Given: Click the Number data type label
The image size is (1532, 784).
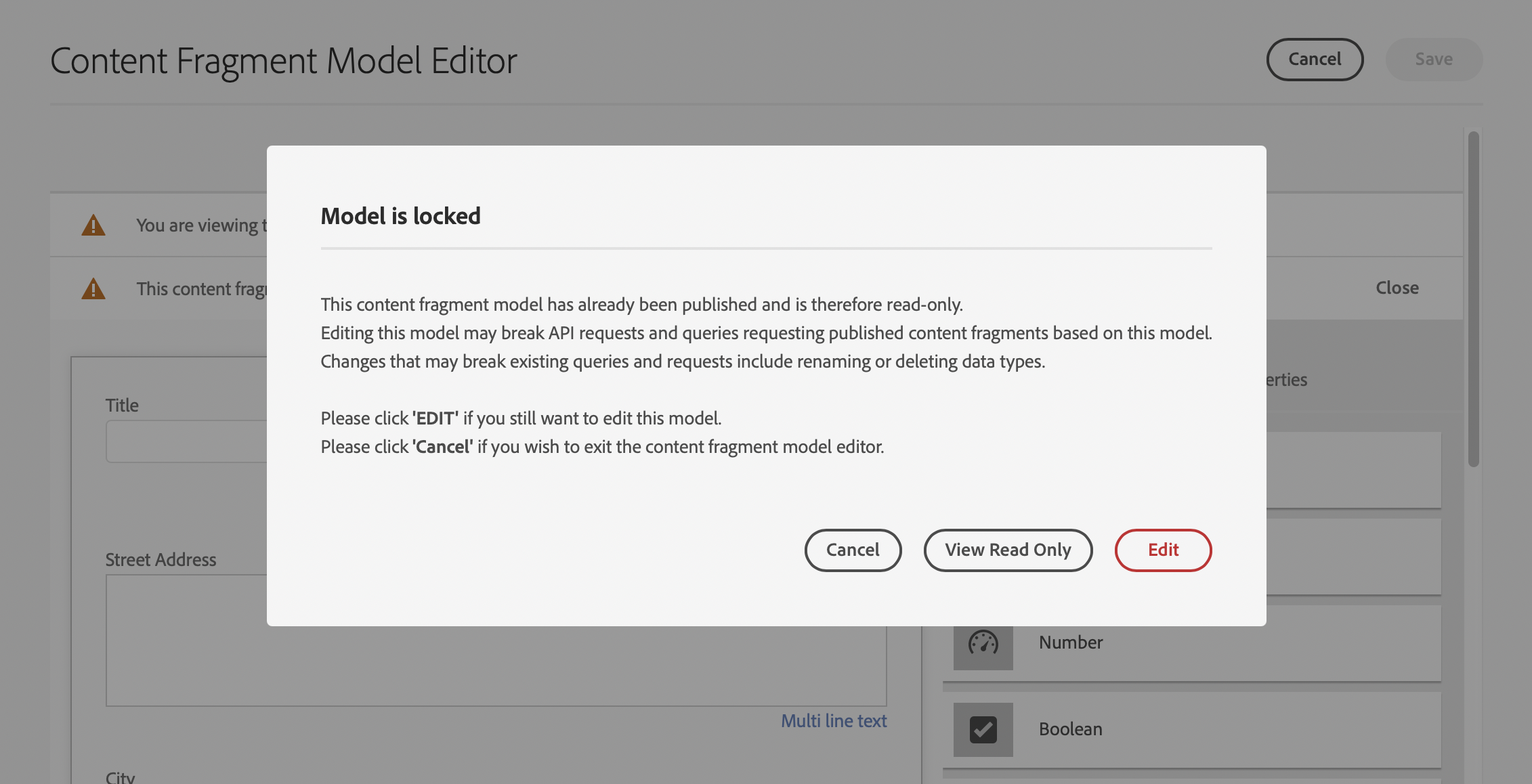Looking at the screenshot, I should pos(1071,643).
